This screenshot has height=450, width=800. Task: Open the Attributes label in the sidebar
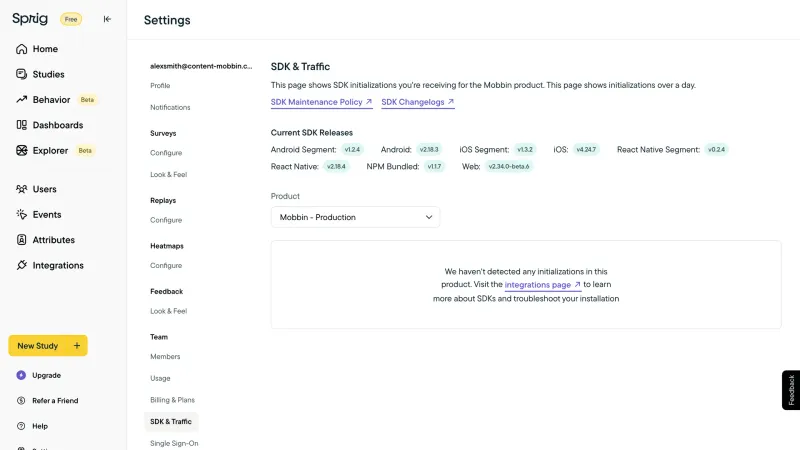pos(54,240)
